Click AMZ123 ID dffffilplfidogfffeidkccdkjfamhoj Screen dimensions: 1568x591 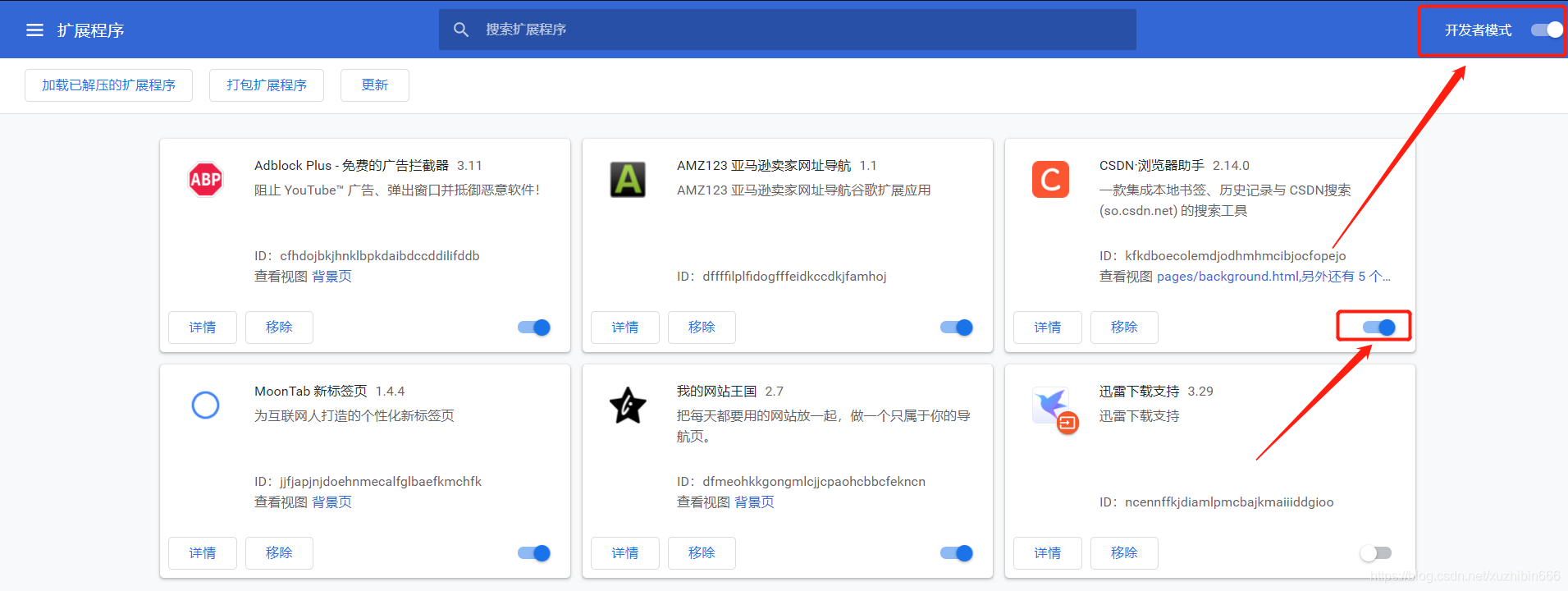pos(794,277)
